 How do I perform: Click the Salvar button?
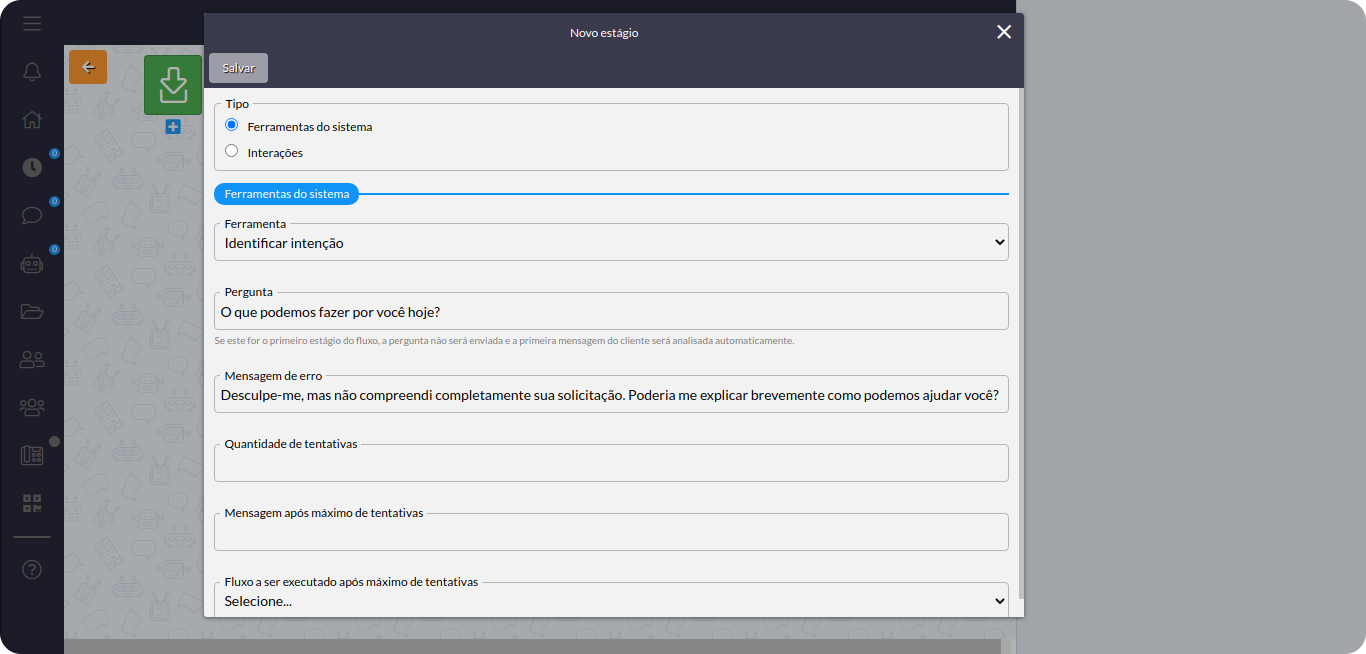238,68
